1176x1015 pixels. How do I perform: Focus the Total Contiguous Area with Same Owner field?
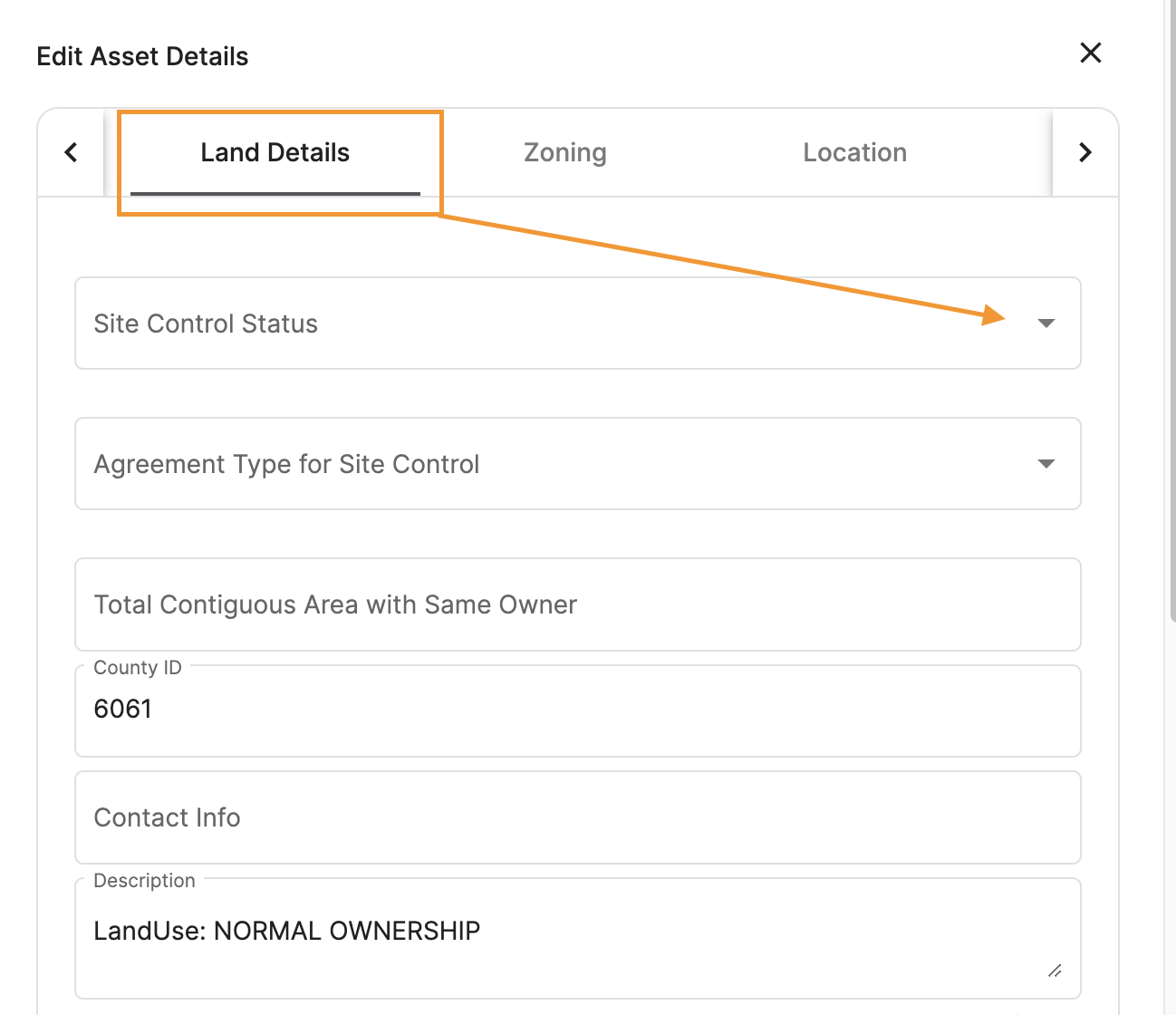coord(577,604)
